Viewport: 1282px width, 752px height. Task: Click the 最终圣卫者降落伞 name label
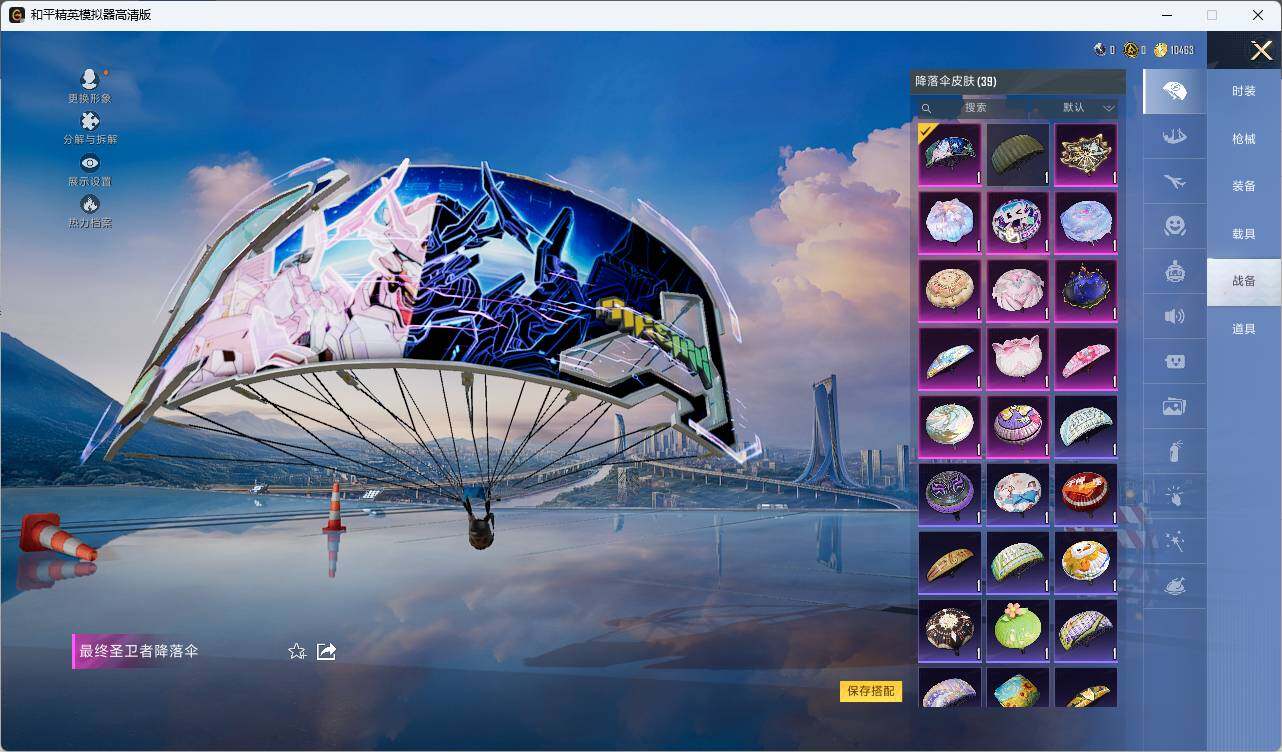point(139,651)
